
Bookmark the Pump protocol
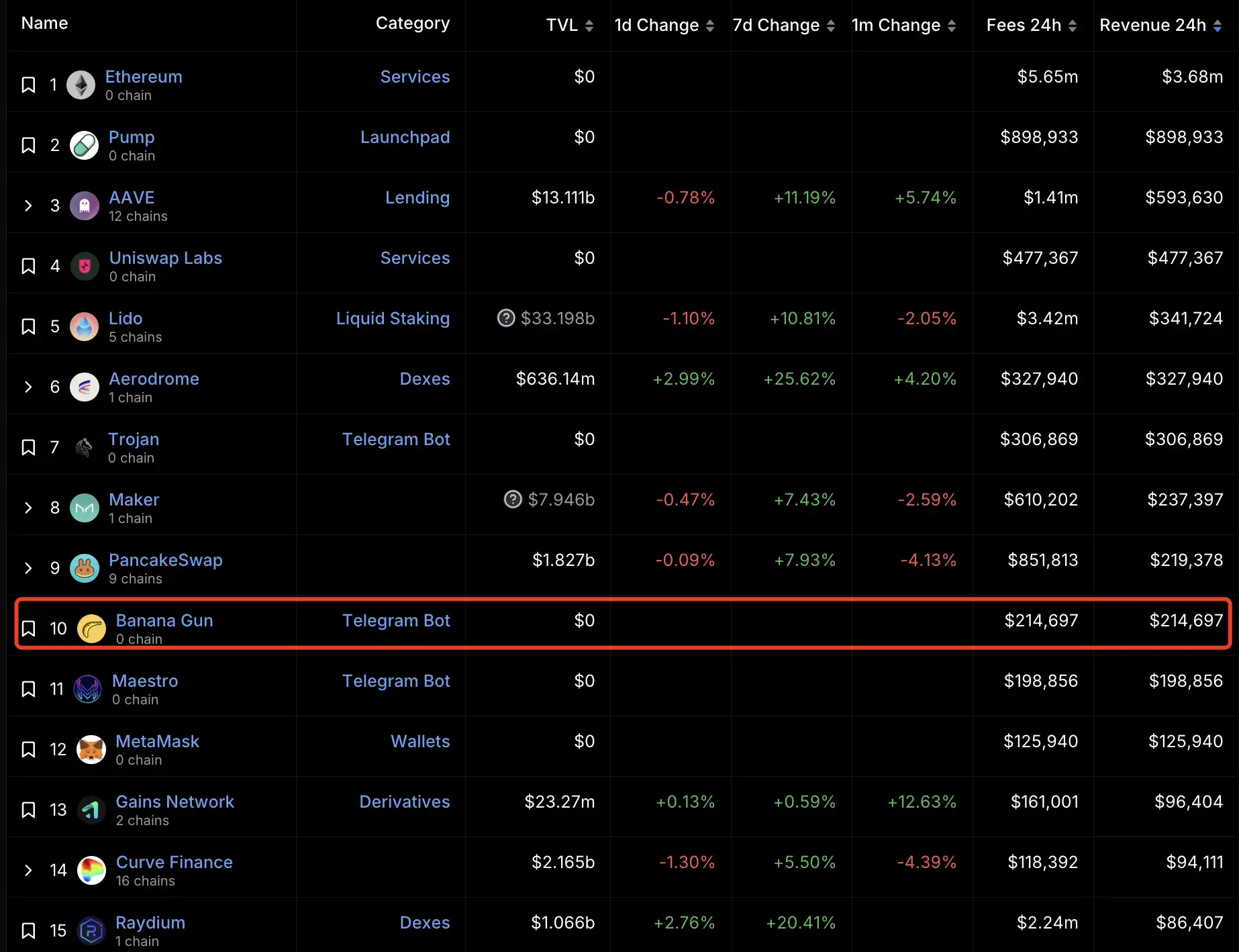[28, 146]
